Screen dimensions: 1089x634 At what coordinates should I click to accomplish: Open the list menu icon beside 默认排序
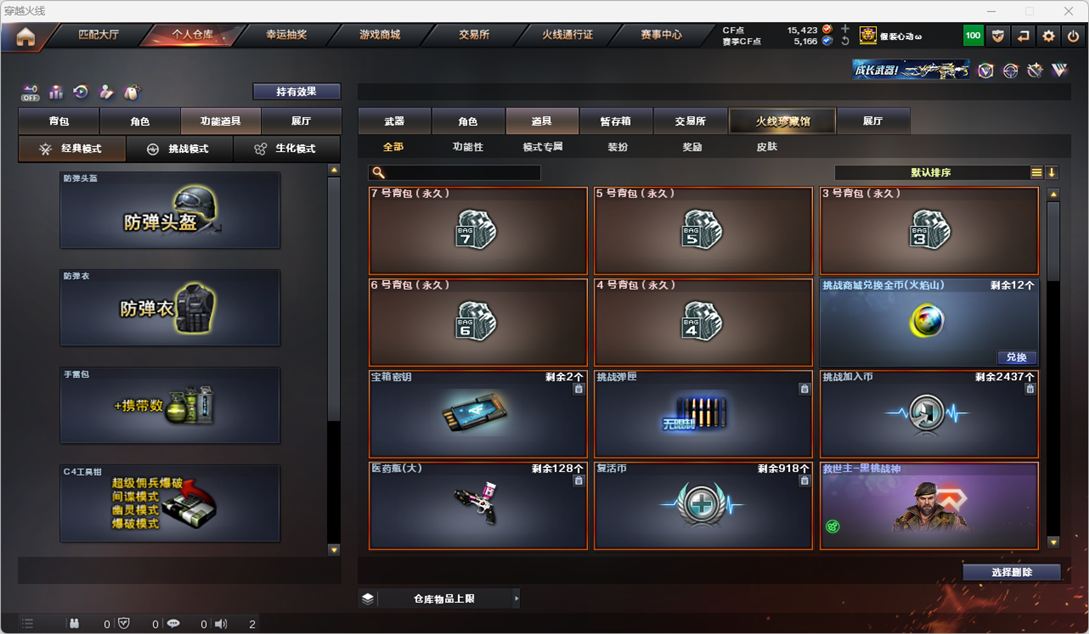pos(1036,172)
